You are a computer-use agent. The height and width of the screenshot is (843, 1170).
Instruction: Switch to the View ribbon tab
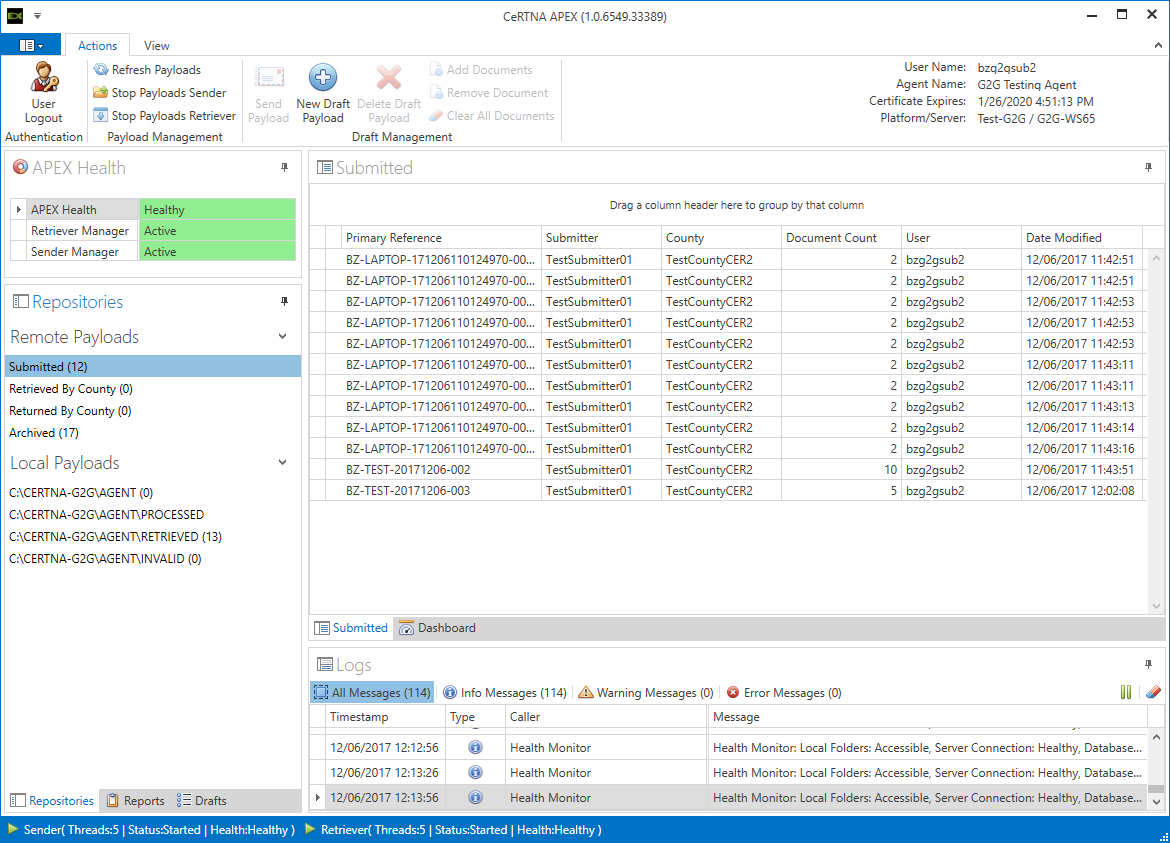click(x=156, y=45)
